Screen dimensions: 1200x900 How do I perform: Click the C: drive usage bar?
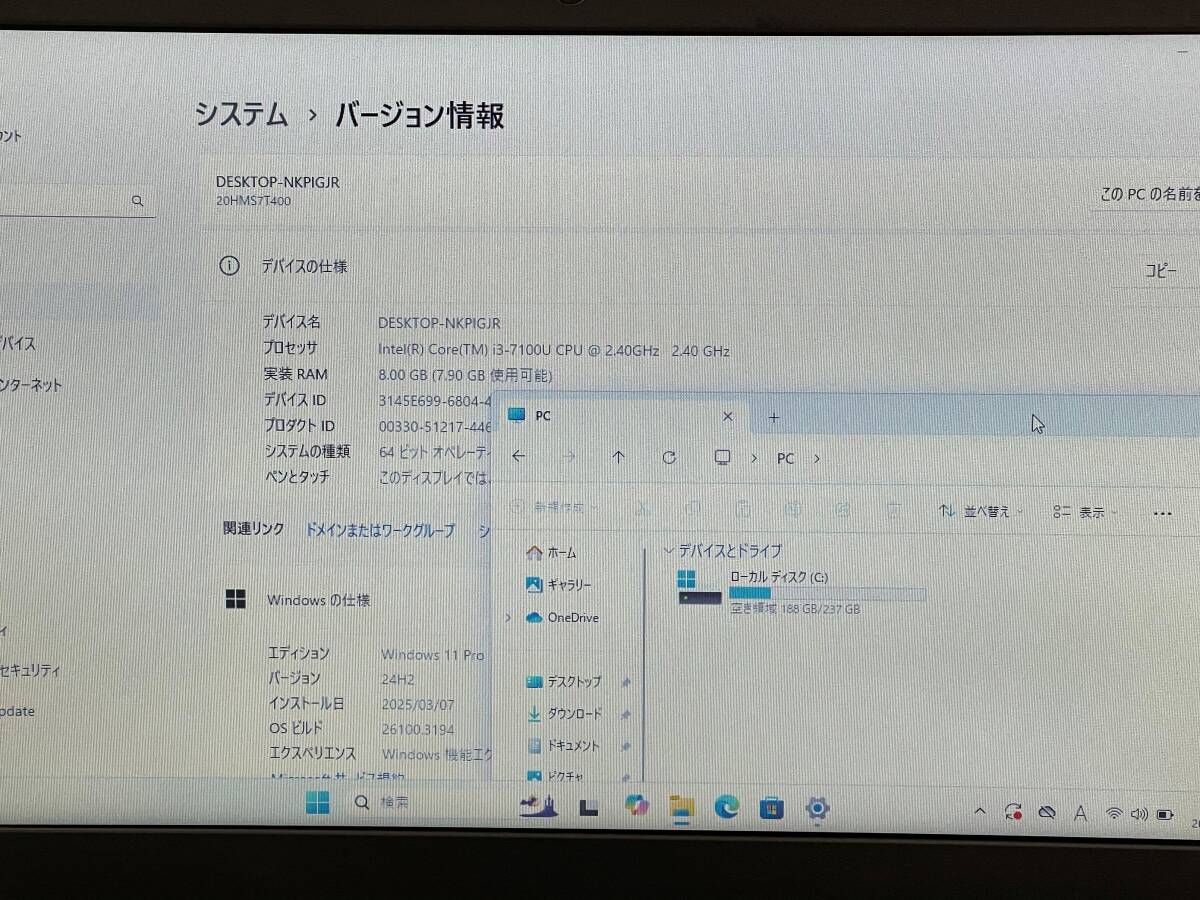827,593
